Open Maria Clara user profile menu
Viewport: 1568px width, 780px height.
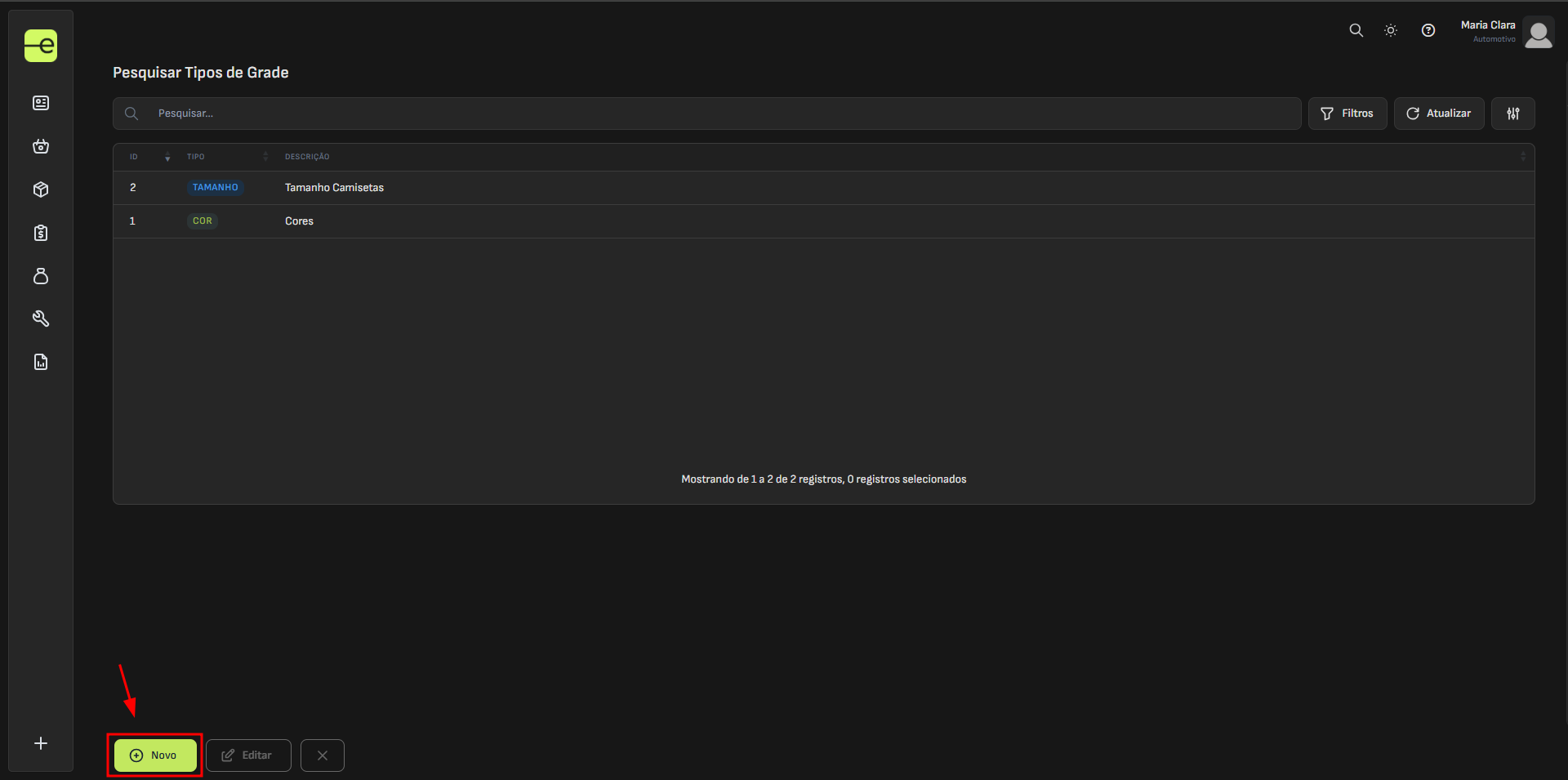[x=1506, y=32]
